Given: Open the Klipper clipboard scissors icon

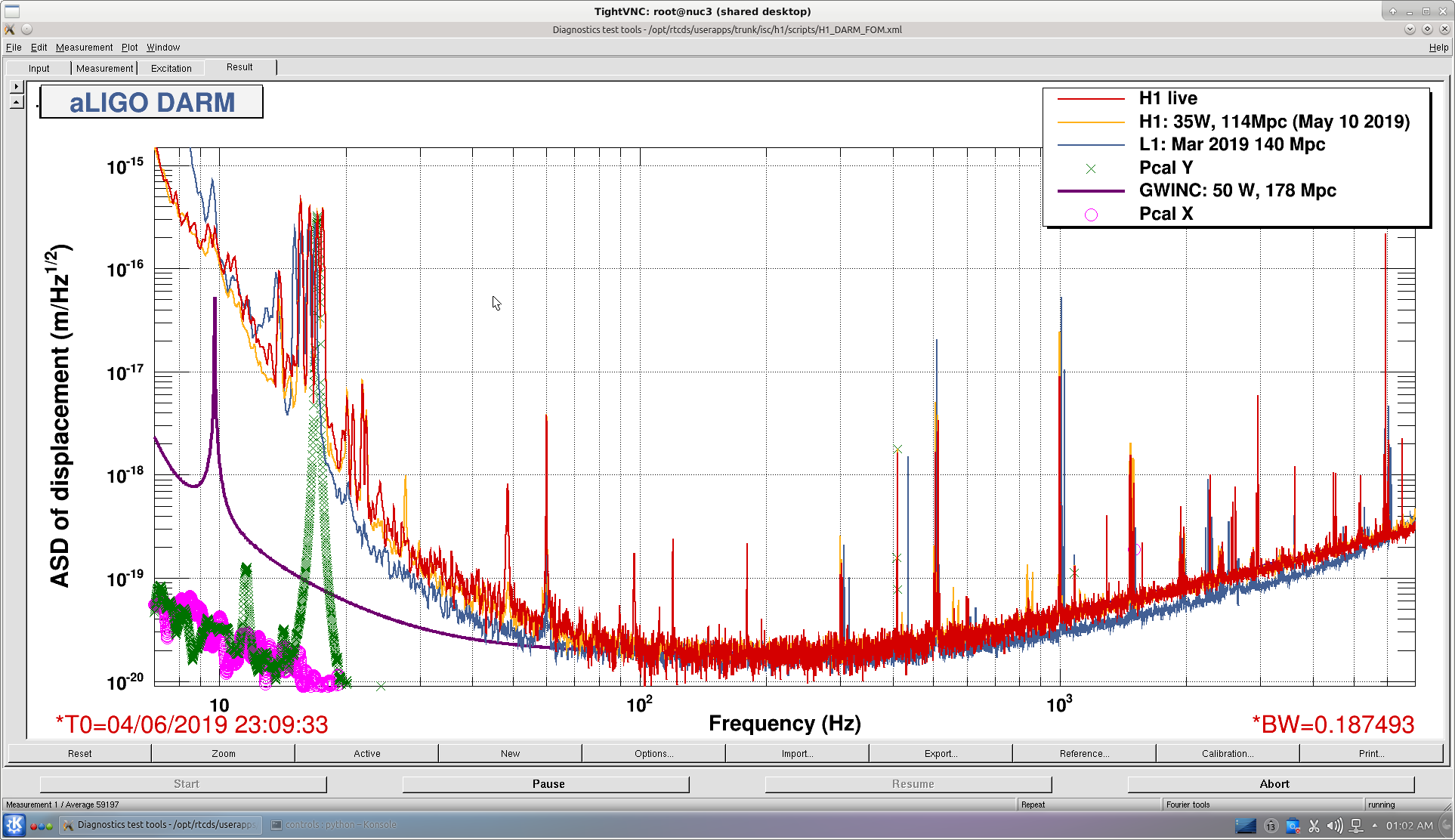Looking at the screenshot, I should click(1314, 826).
